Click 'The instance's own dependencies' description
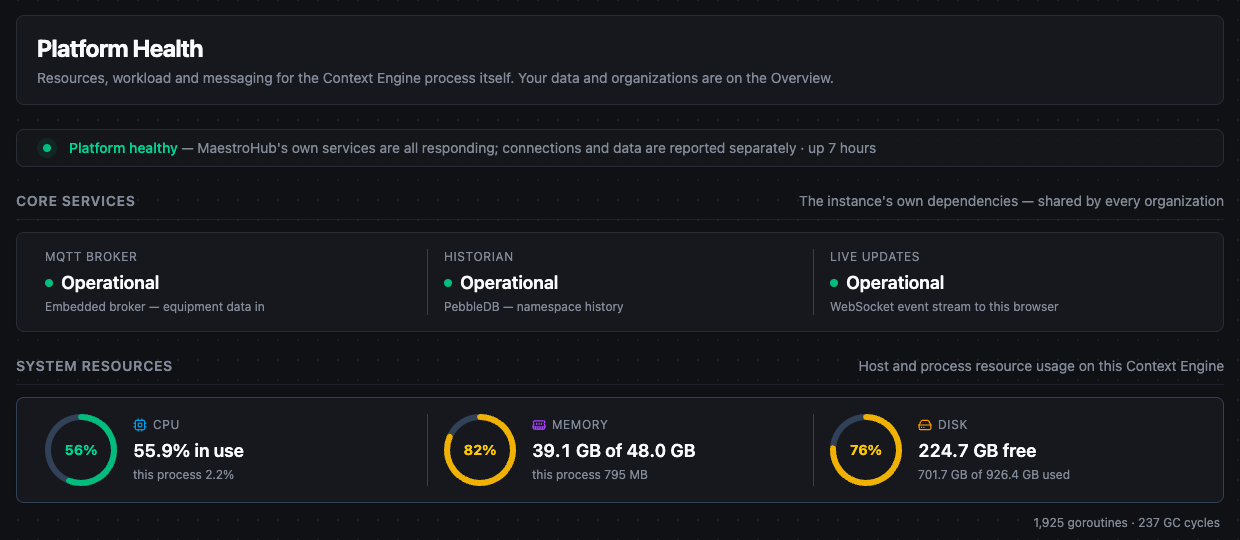Screen dimensions: 1240x540 (1011, 201)
